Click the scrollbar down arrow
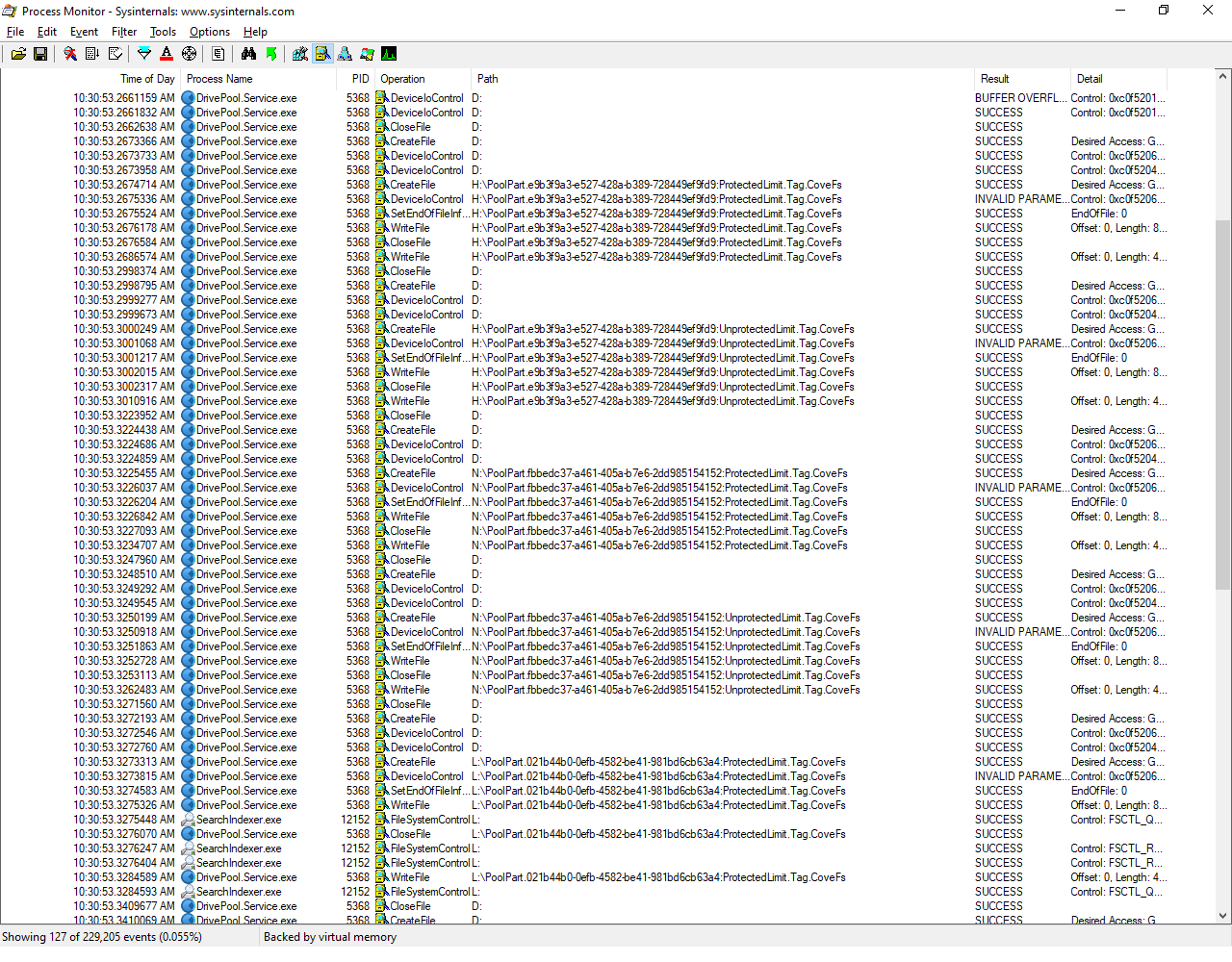The image size is (1232, 962). (1223, 916)
